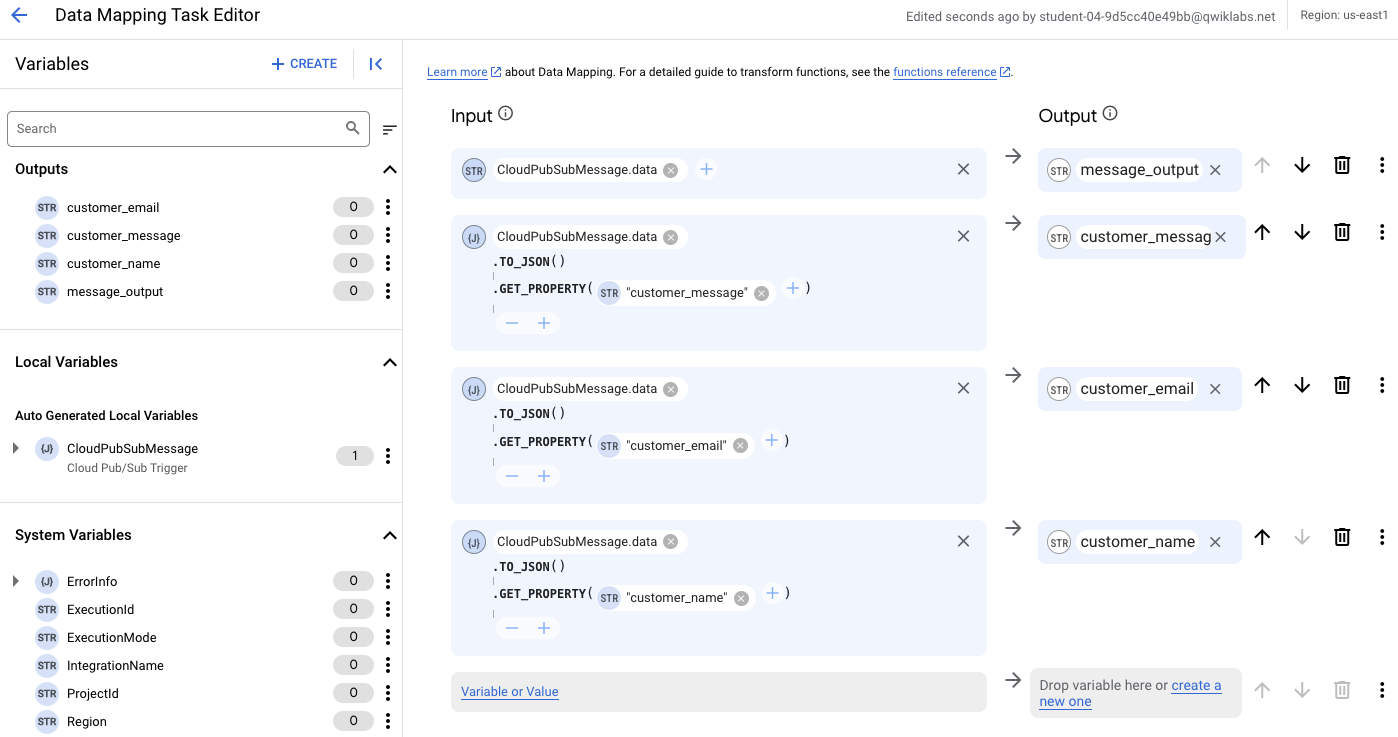
Task: Add parameter after "customer_message" value
Action: point(792,288)
